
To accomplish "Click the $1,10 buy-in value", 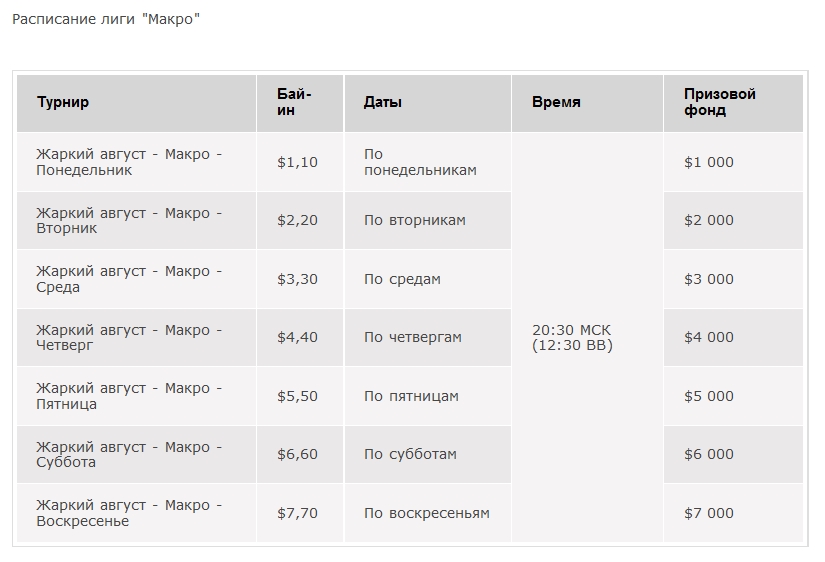I will [x=297, y=162].
